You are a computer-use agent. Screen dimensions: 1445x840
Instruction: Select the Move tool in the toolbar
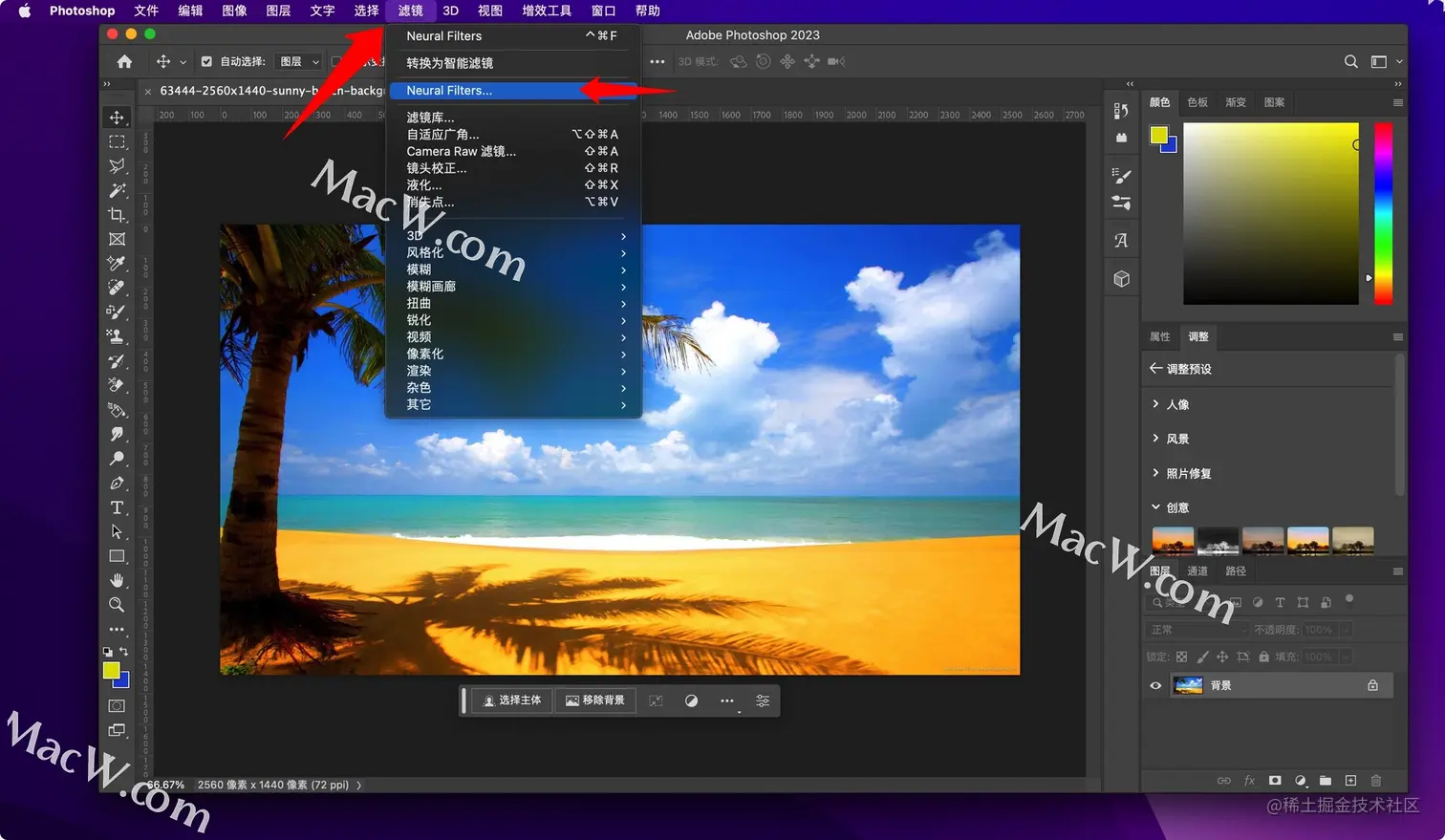pyautogui.click(x=117, y=118)
